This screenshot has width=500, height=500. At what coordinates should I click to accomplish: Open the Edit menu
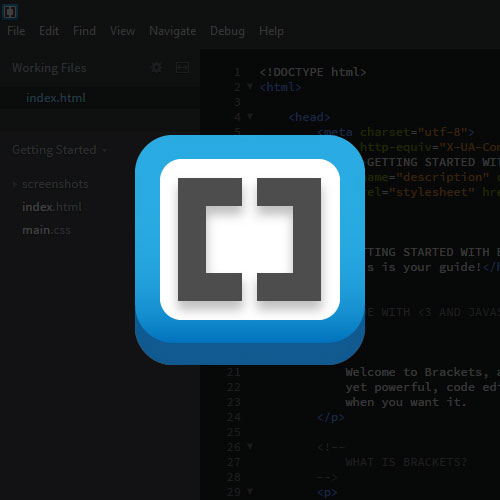[x=49, y=31]
